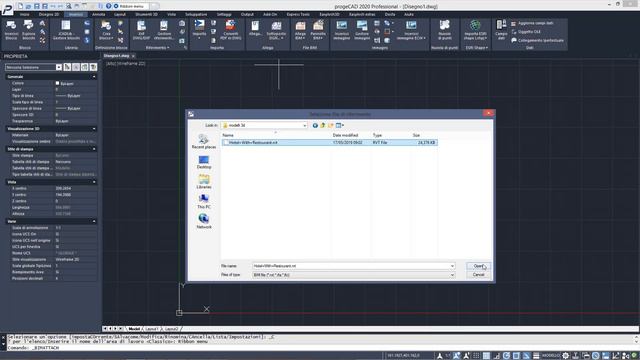Open the iCADLib Gestore blocchi tool
Viewport: 640px width, 360px height.
pos(66,30)
